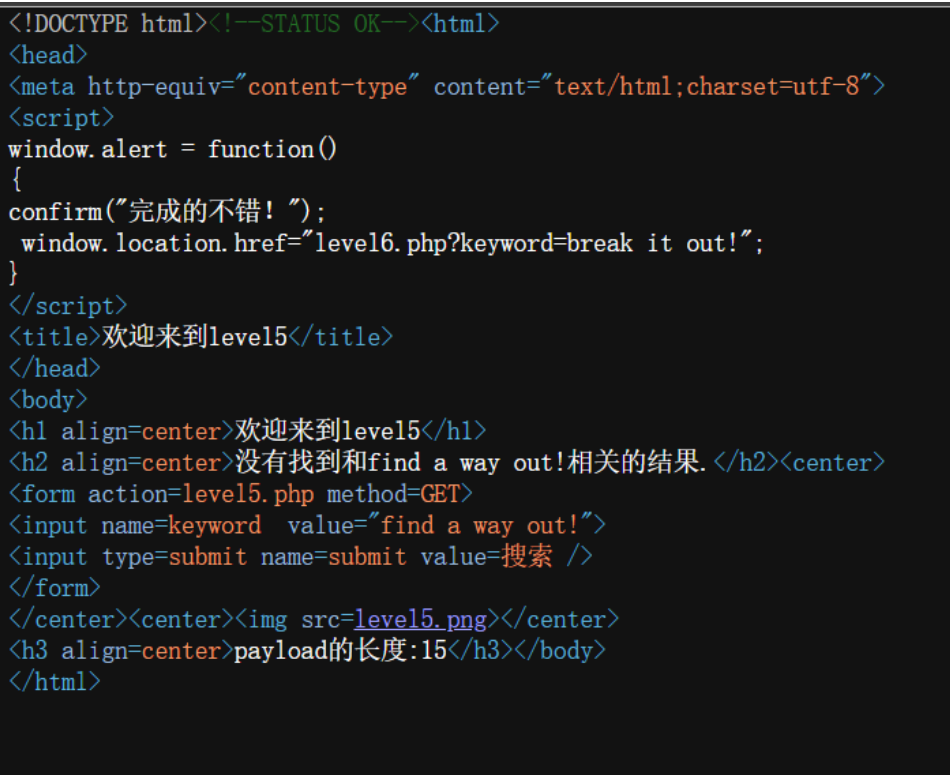Click the h3 line payload的长度:15

[x=307, y=651]
